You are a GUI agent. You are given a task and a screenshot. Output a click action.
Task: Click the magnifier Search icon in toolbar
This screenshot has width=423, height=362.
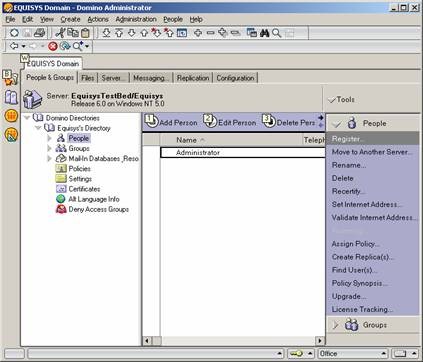(x=277, y=33)
